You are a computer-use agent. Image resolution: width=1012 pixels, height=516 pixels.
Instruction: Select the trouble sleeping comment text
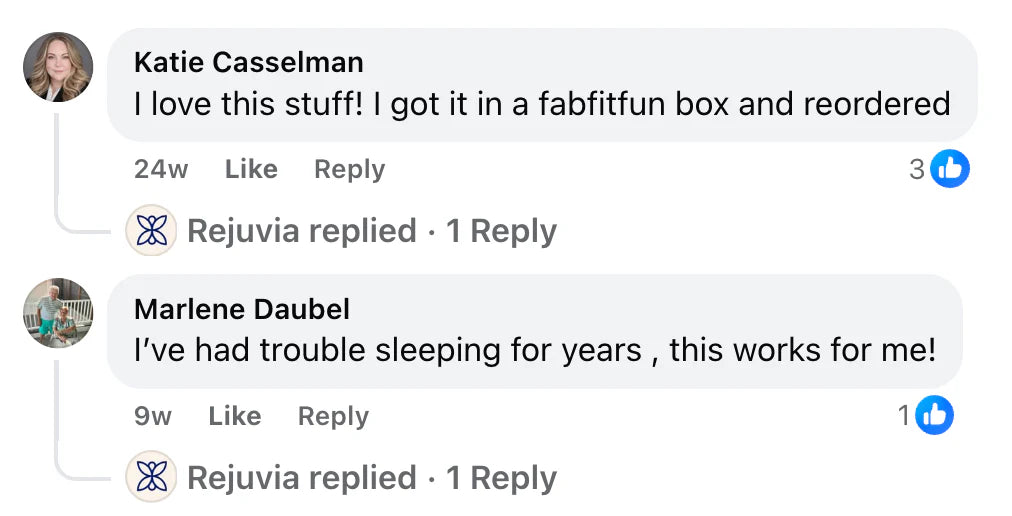pyautogui.click(x=535, y=351)
